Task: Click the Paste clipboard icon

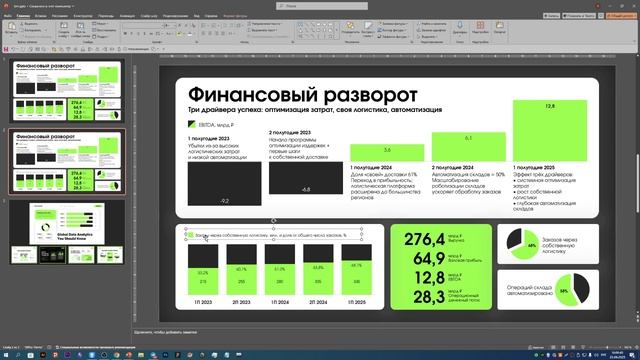Action: [11, 27]
